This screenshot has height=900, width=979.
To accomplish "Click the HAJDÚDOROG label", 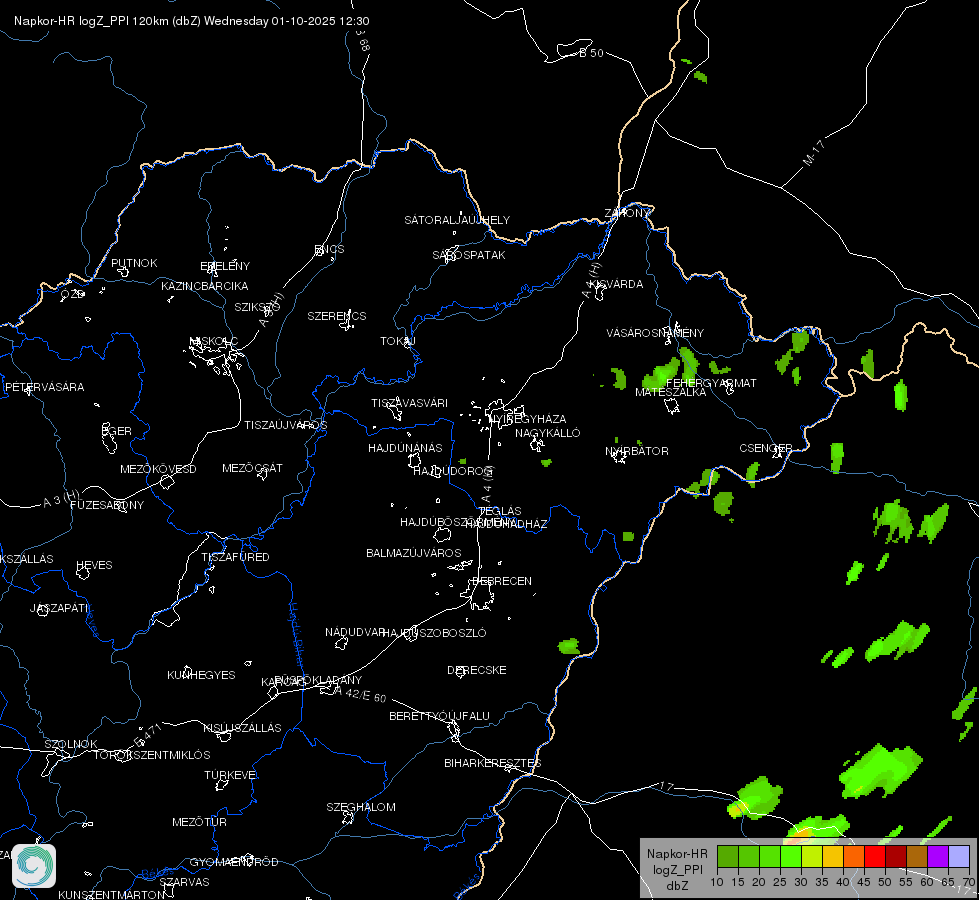I will point(453,471).
